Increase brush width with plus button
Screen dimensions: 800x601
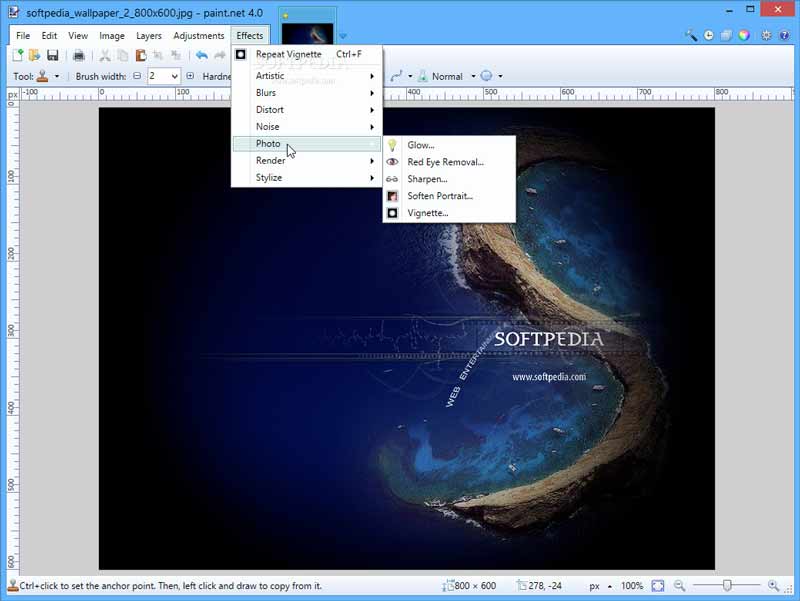[190, 76]
